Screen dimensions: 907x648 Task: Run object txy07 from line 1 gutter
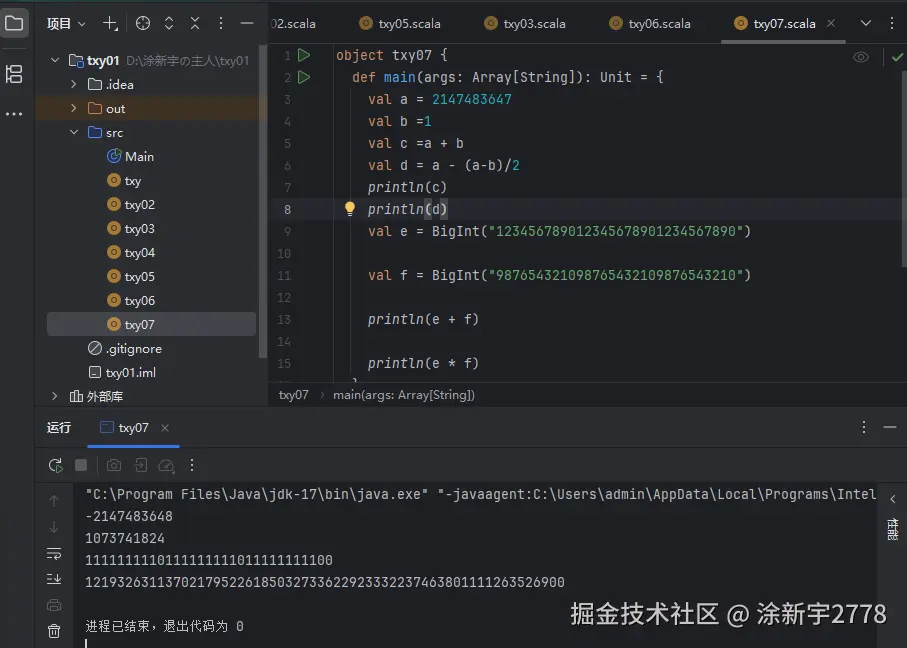point(304,55)
